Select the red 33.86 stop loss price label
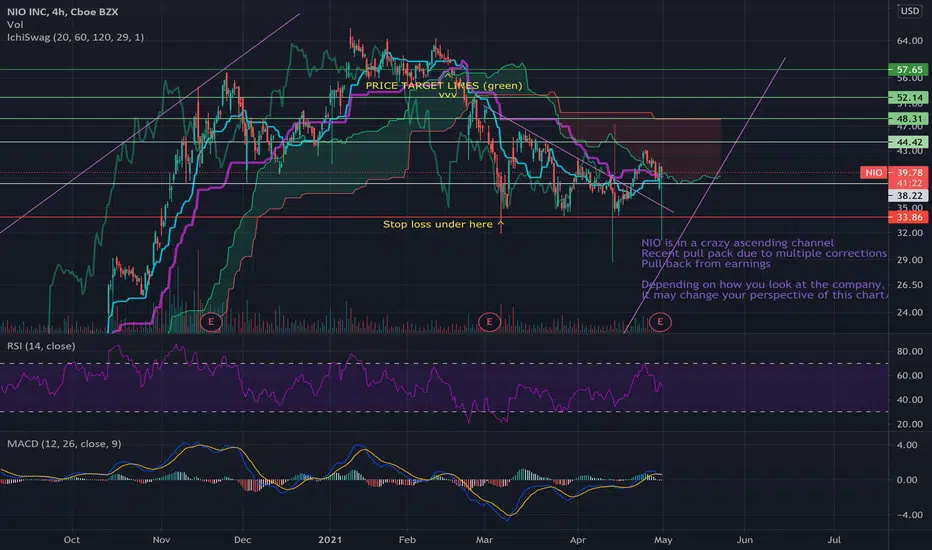Image resolution: width=932 pixels, height=550 pixels. 908,217
